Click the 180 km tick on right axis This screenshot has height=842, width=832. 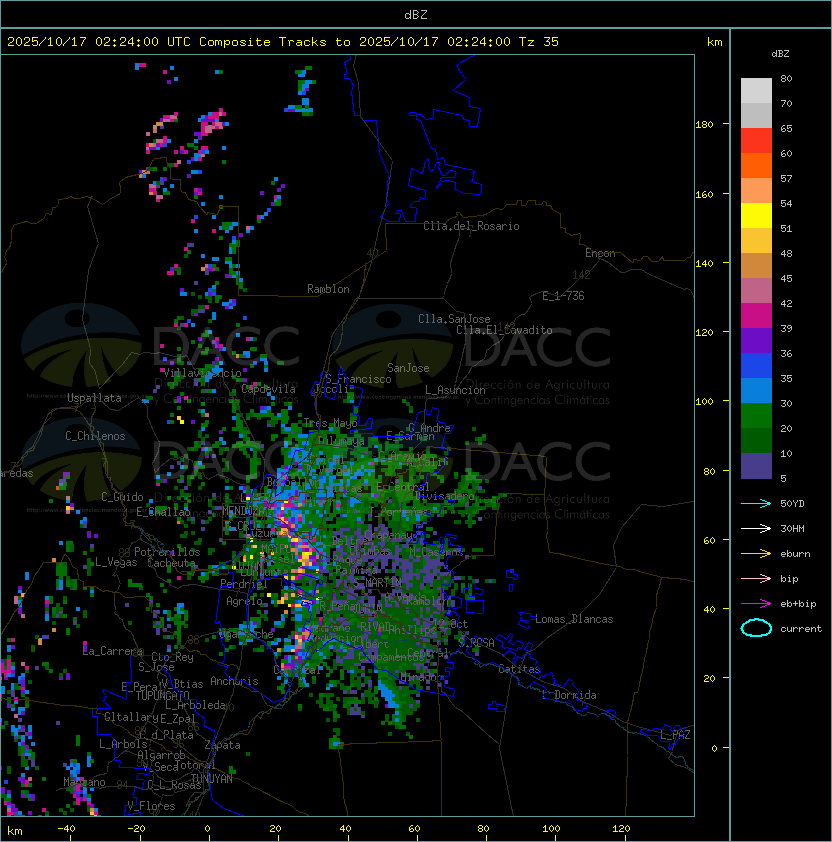[x=704, y=124]
